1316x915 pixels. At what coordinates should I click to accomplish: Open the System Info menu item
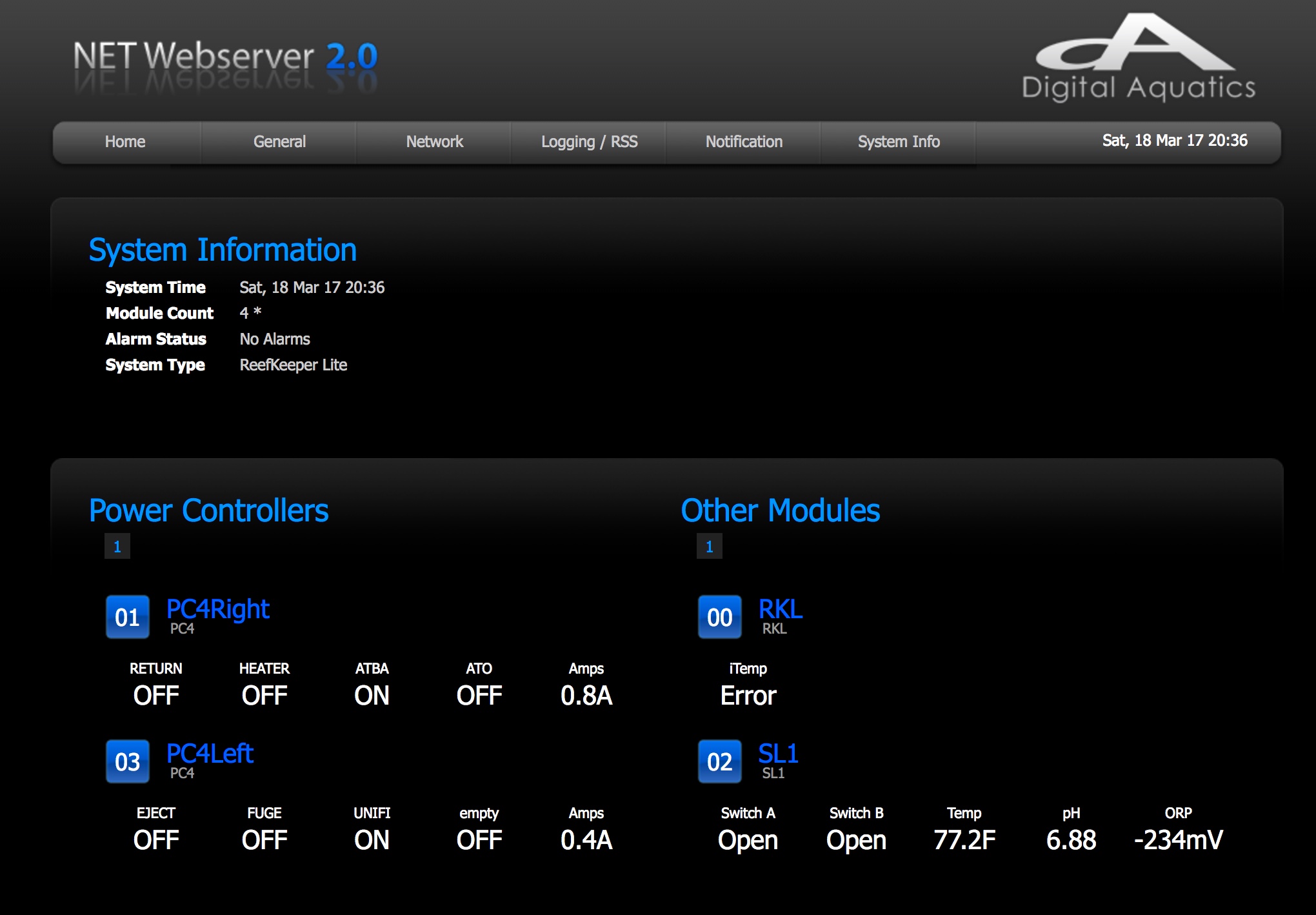click(899, 142)
